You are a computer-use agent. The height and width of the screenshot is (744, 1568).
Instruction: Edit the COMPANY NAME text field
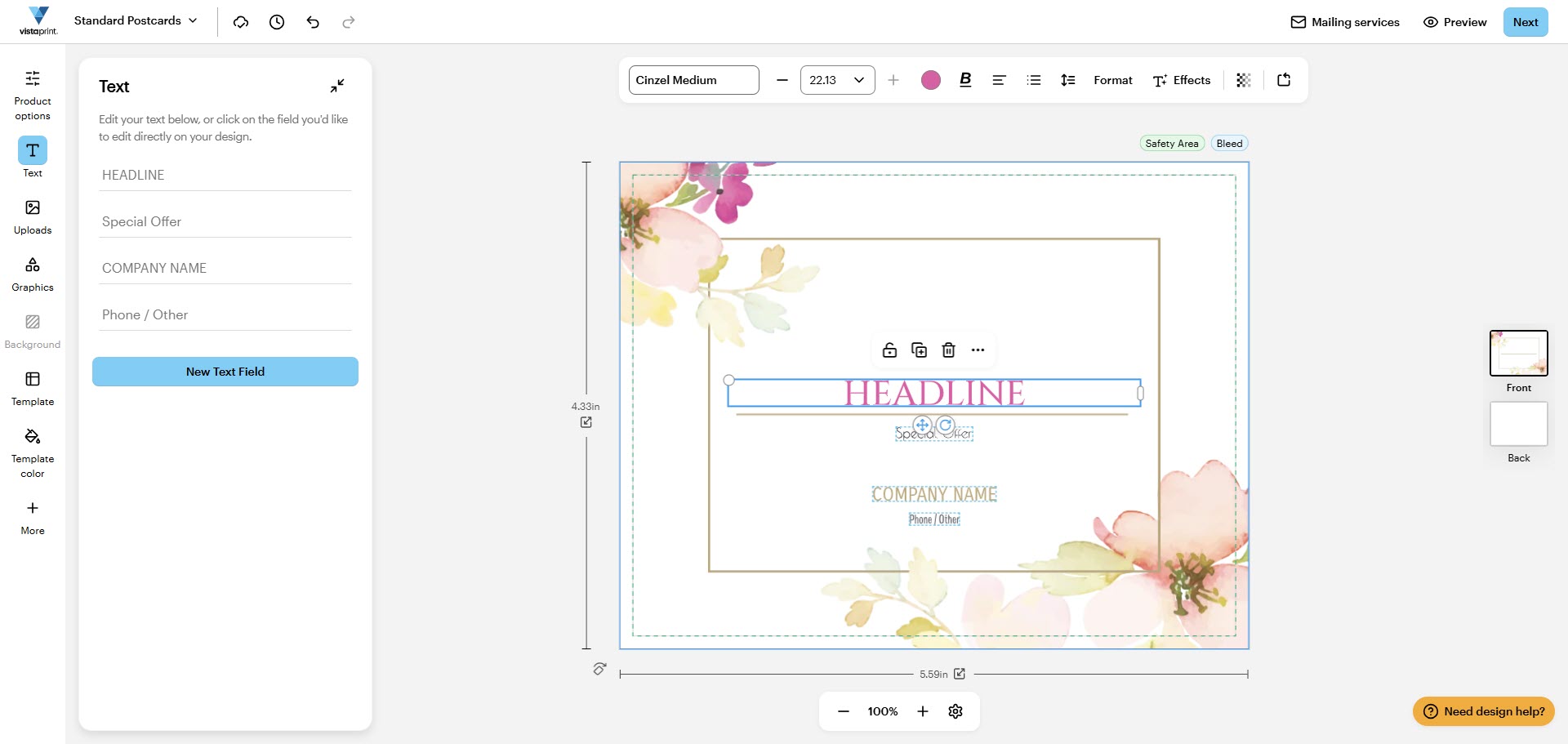click(x=225, y=268)
